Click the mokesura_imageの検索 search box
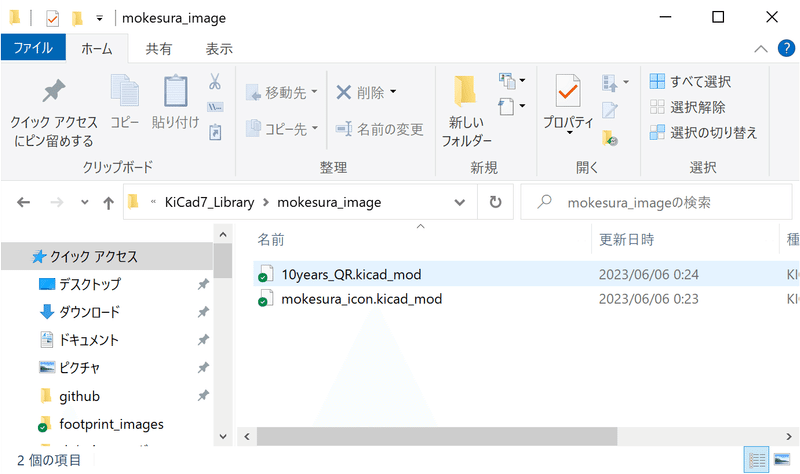This screenshot has height=474, width=800. coord(656,203)
